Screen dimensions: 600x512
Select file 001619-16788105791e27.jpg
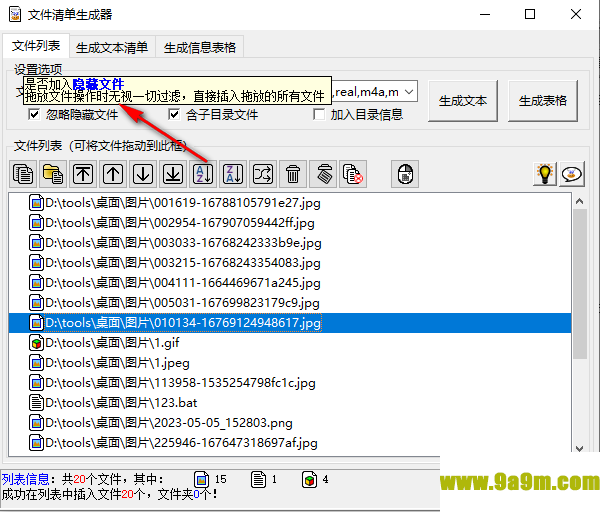(x=290, y=203)
